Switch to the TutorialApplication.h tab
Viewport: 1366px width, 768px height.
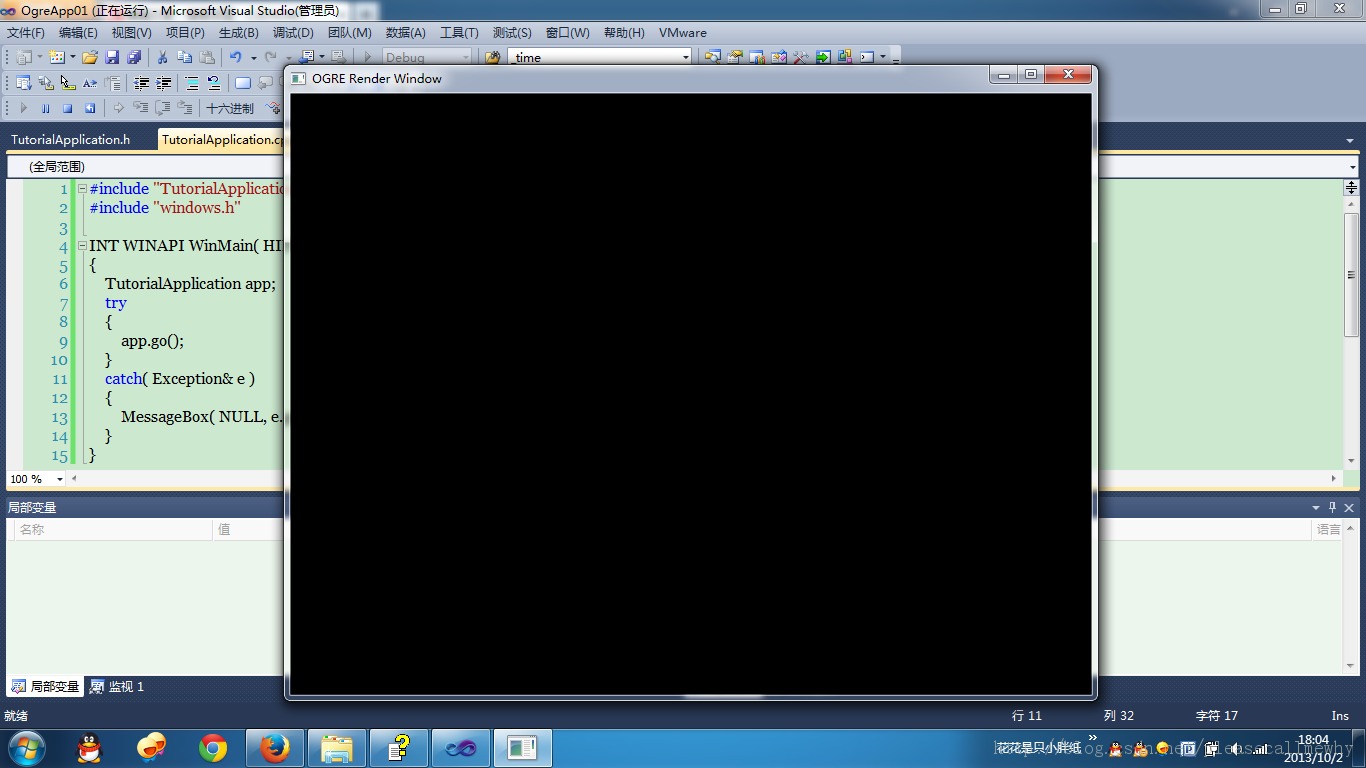(x=71, y=140)
